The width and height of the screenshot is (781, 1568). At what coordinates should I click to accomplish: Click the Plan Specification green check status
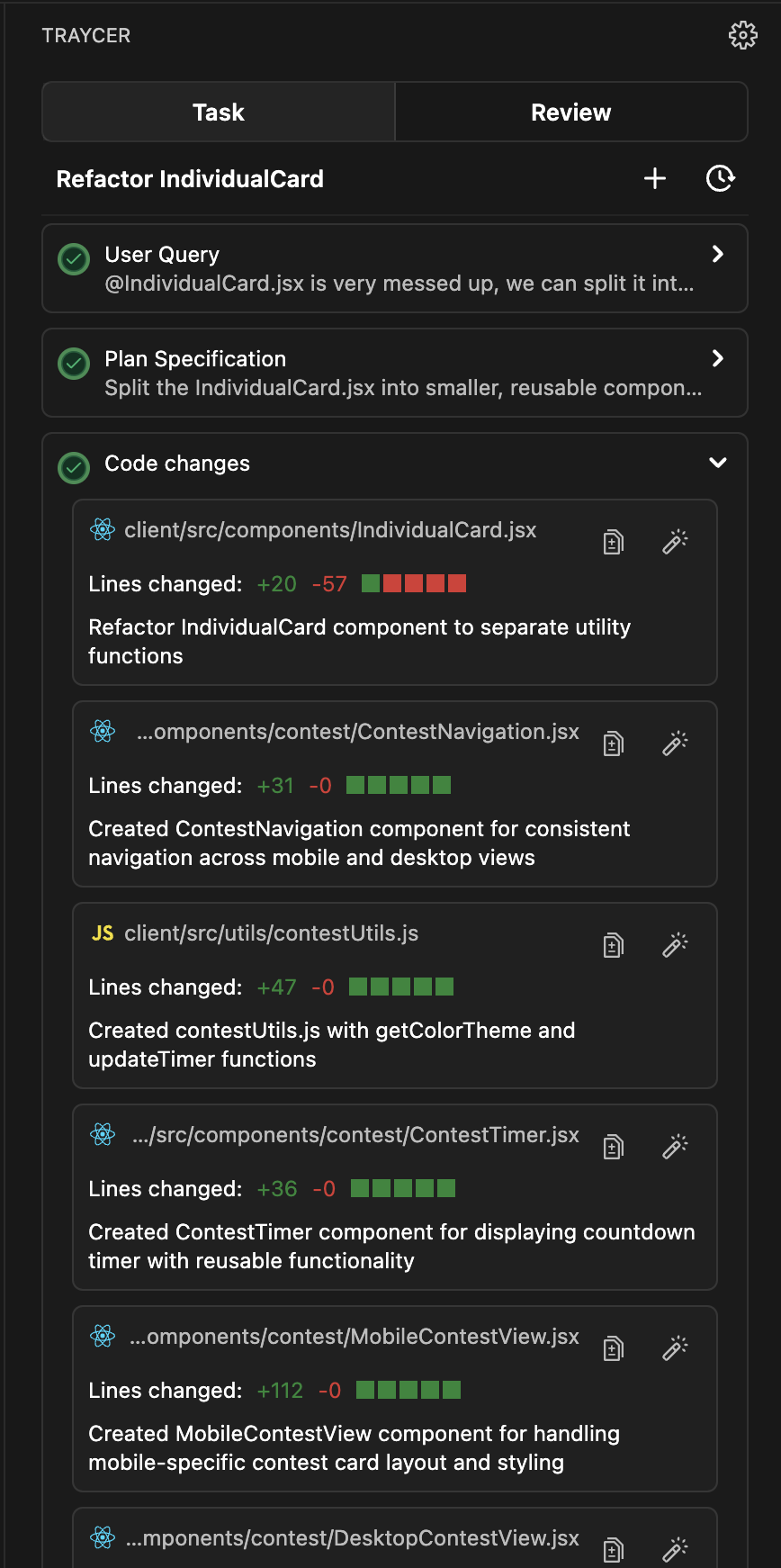pyautogui.click(x=74, y=364)
